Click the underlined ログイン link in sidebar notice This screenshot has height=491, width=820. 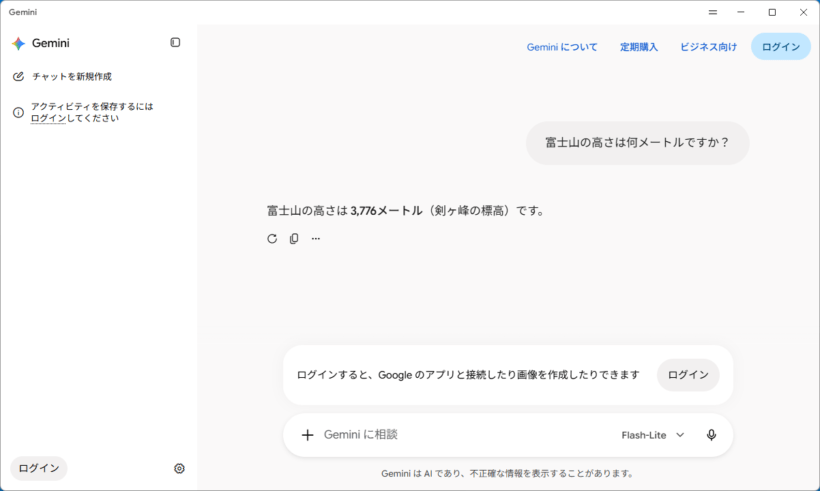48,118
